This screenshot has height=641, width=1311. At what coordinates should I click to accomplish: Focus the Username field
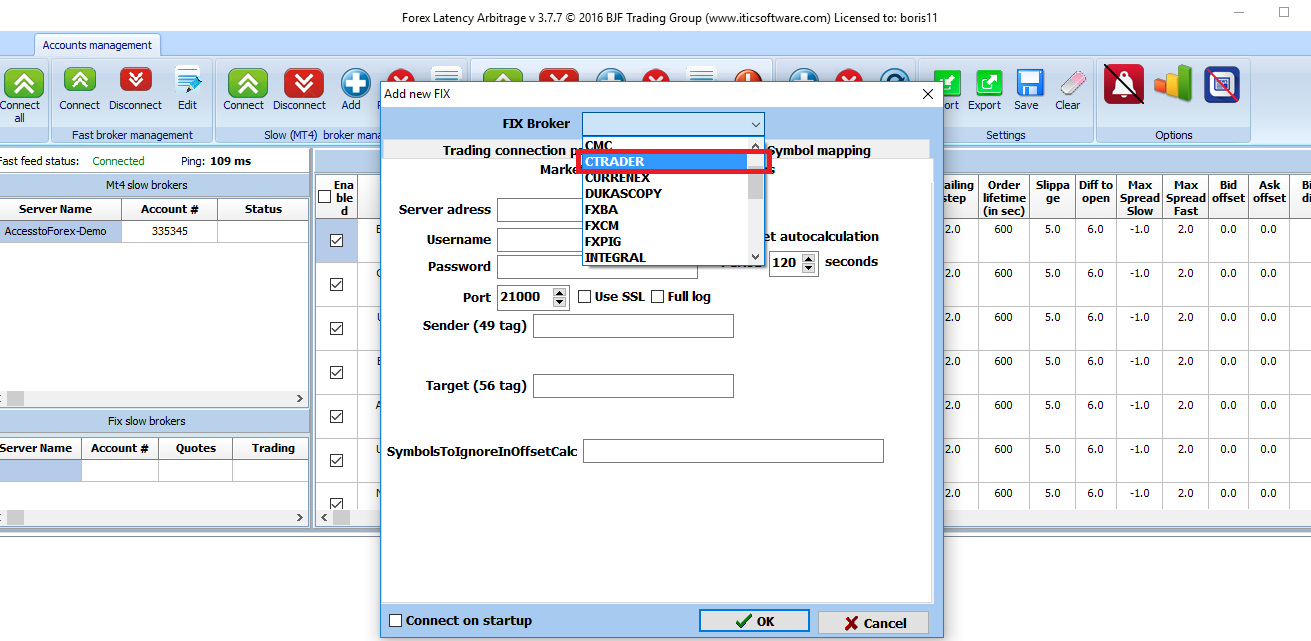point(597,240)
